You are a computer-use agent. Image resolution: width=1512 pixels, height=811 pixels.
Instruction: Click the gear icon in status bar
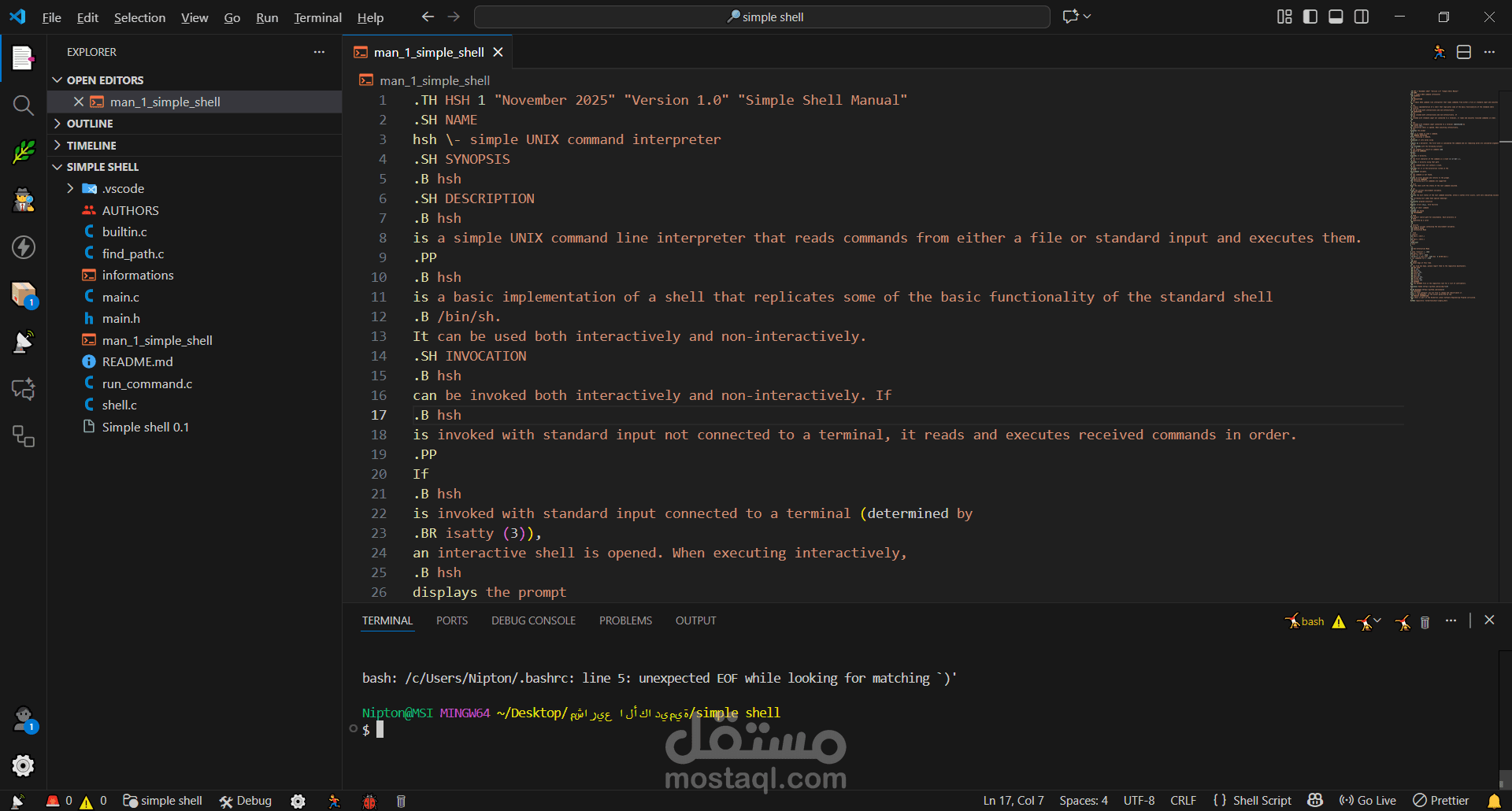pyautogui.click(x=298, y=801)
